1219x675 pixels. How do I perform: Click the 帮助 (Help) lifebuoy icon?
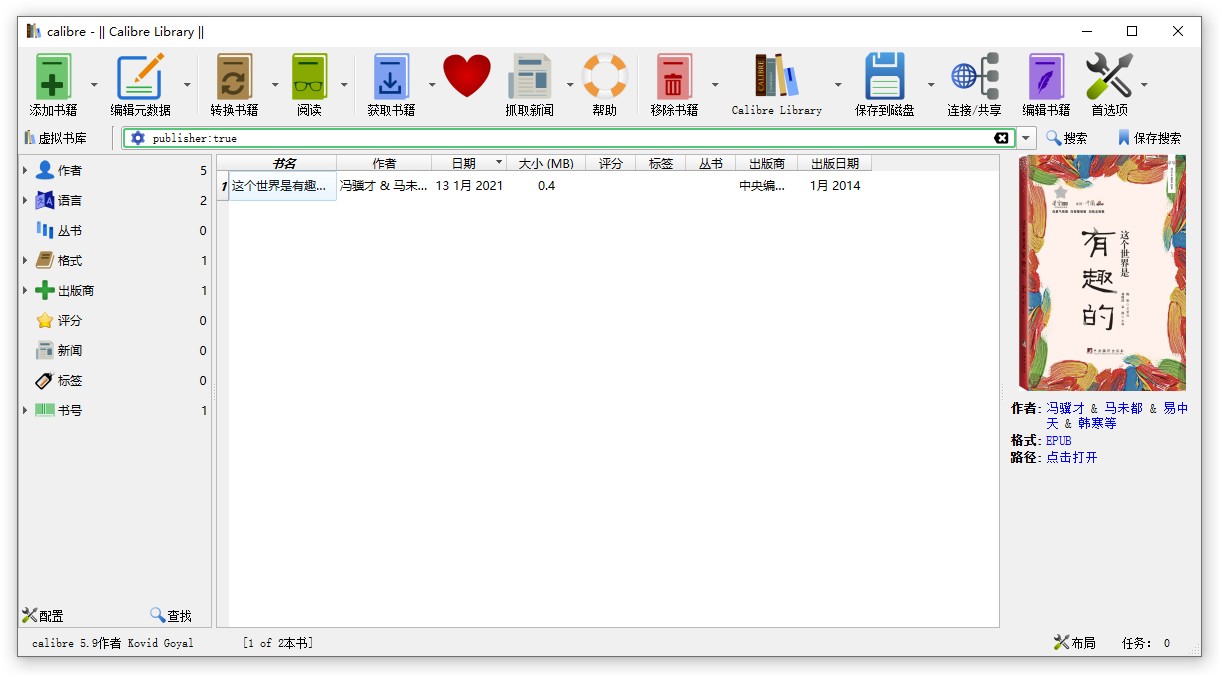[604, 76]
